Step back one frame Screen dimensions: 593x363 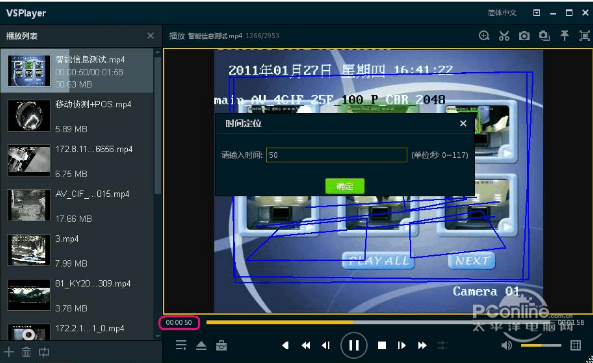tap(326, 345)
